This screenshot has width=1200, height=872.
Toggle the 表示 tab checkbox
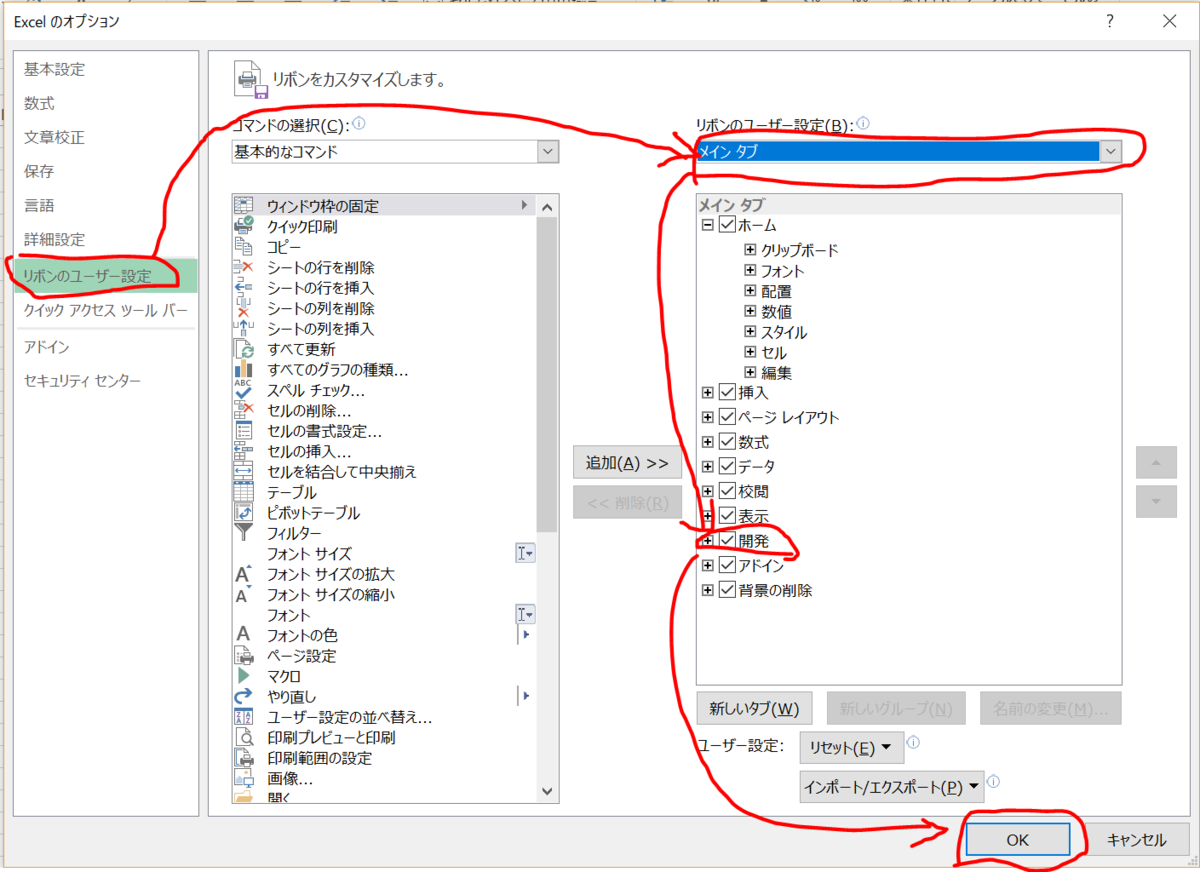(727, 516)
